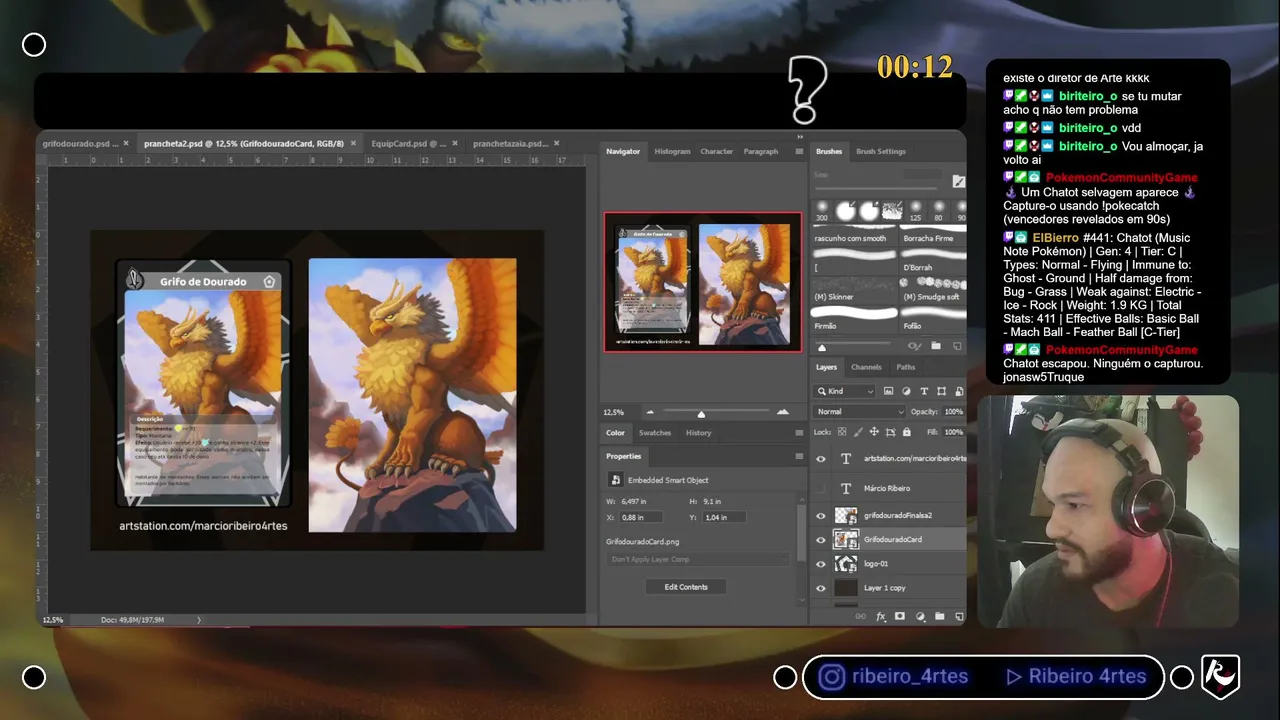Viewport: 1280px width, 720px height.
Task: Create a new brush preset
Action: click(957, 346)
